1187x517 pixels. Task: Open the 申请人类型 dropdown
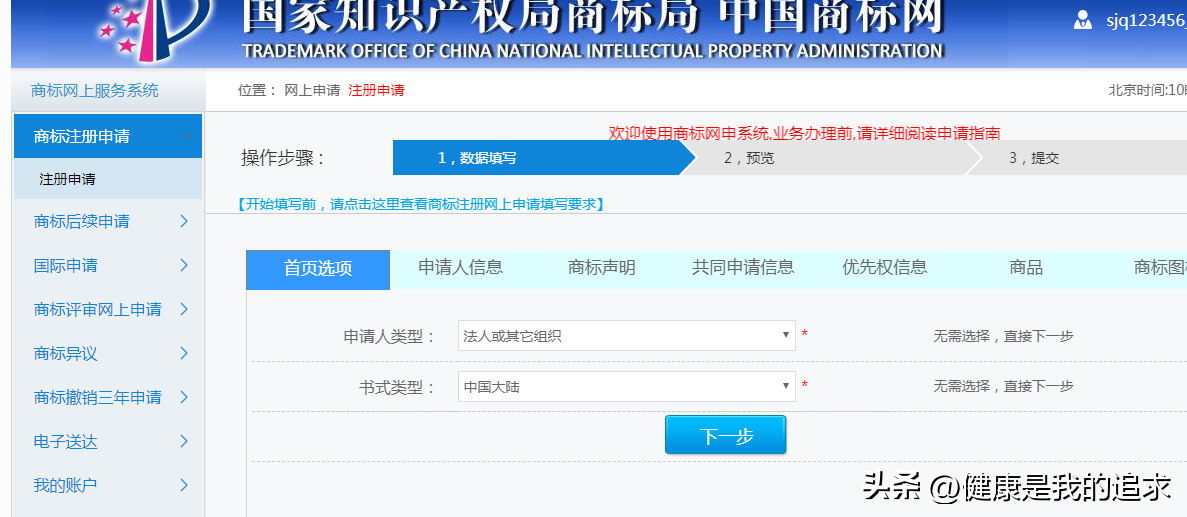tap(626, 336)
